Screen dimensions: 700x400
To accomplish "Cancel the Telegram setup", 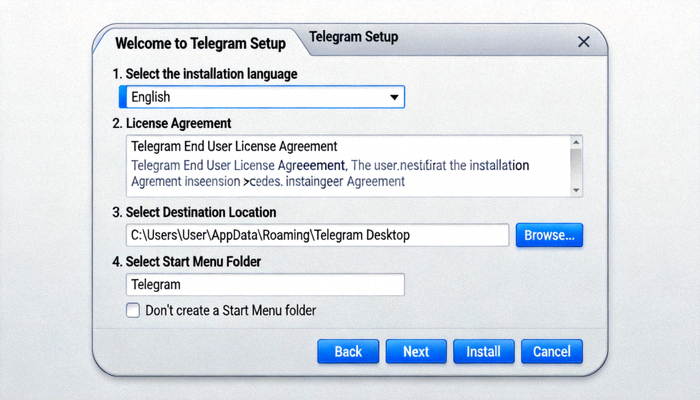I will [552, 351].
